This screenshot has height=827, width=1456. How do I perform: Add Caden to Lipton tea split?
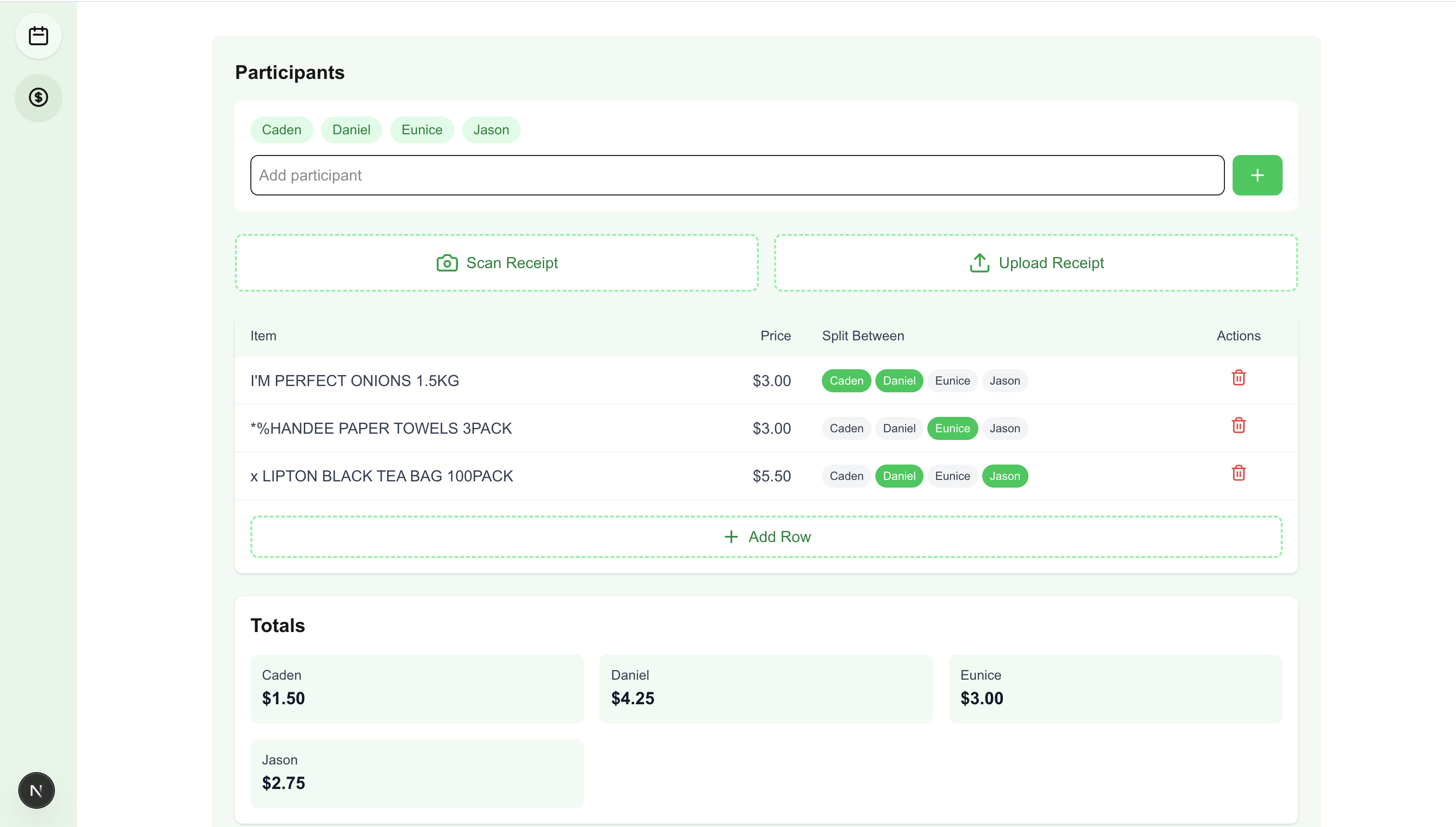[846, 476]
